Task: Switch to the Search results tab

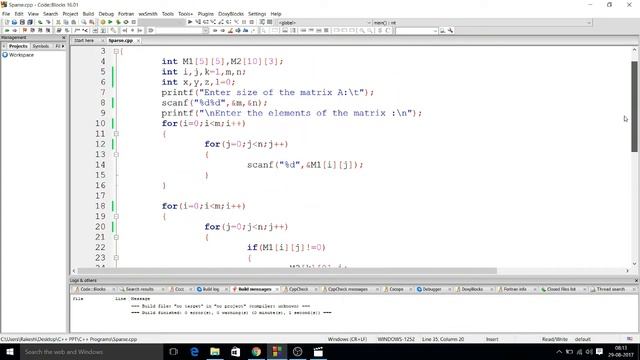Action: 140,289
